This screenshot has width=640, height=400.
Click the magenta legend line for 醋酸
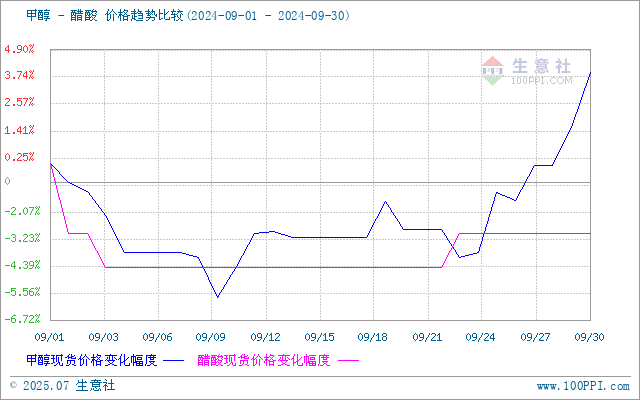pos(349,361)
